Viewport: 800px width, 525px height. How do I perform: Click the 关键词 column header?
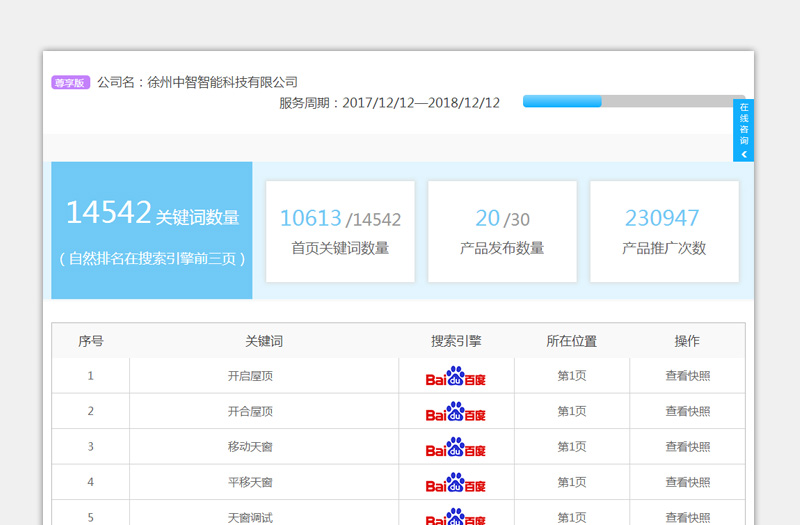264,341
